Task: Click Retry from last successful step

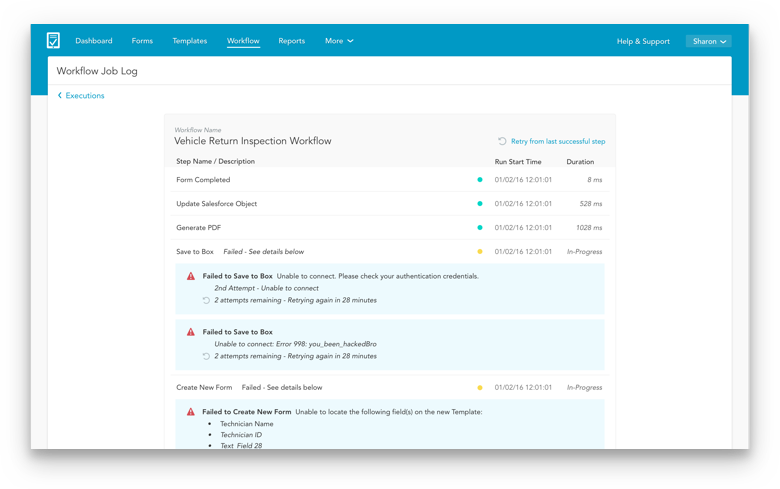Action: [558, 141]
